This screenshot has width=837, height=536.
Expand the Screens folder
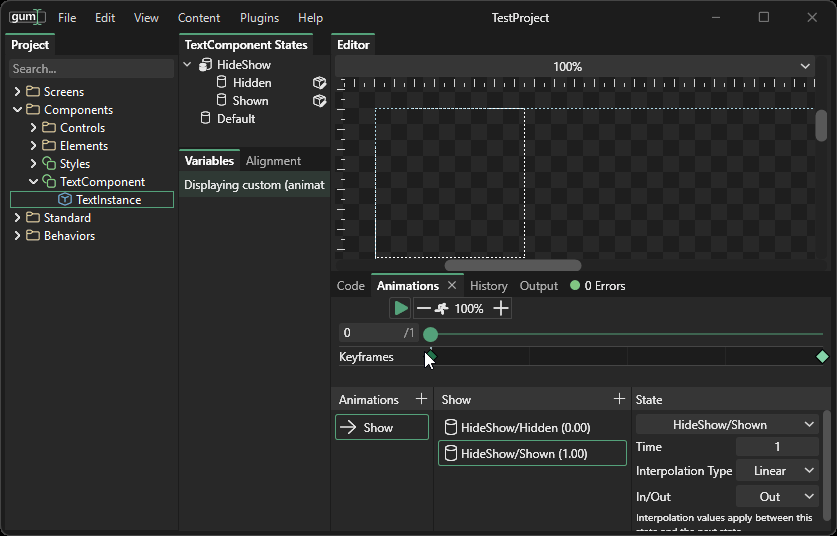point(17,92)
